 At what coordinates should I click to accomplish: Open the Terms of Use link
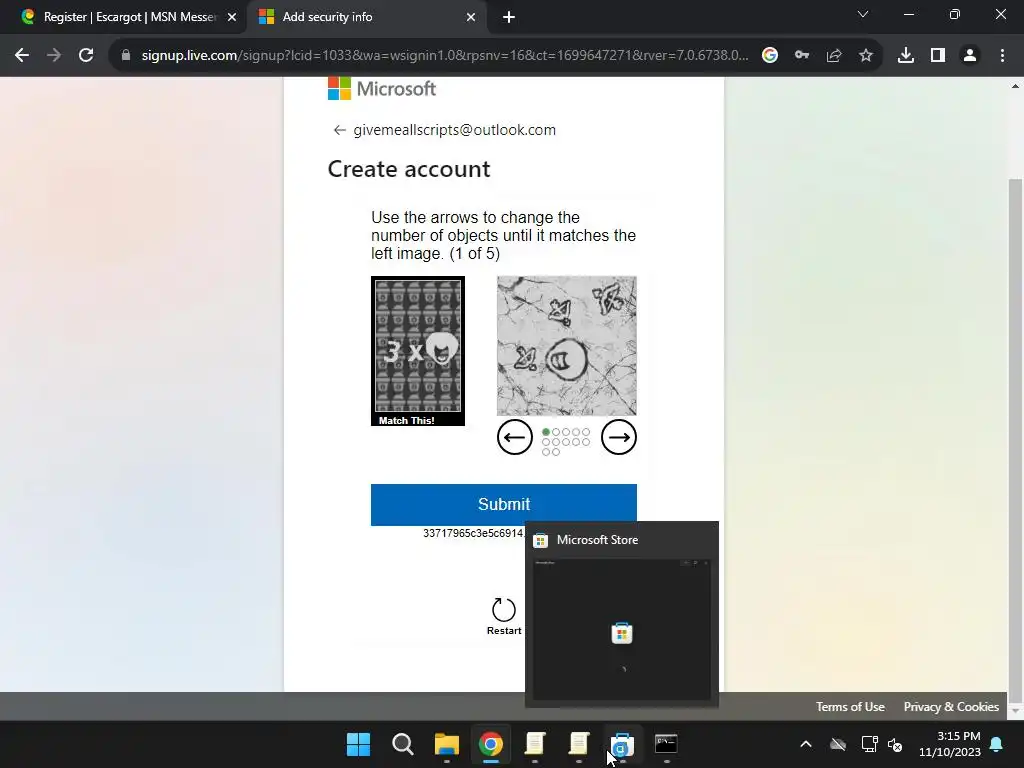coord(850,707)
